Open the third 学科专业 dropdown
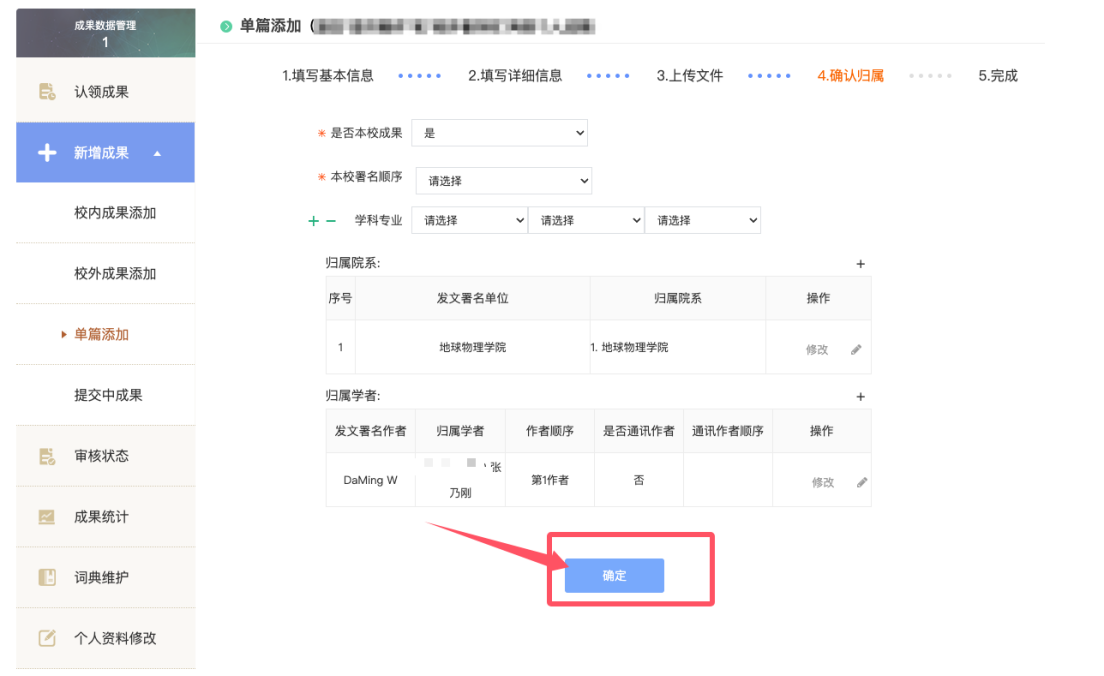This screenshot has width=1104, height=676. (703, 220)
